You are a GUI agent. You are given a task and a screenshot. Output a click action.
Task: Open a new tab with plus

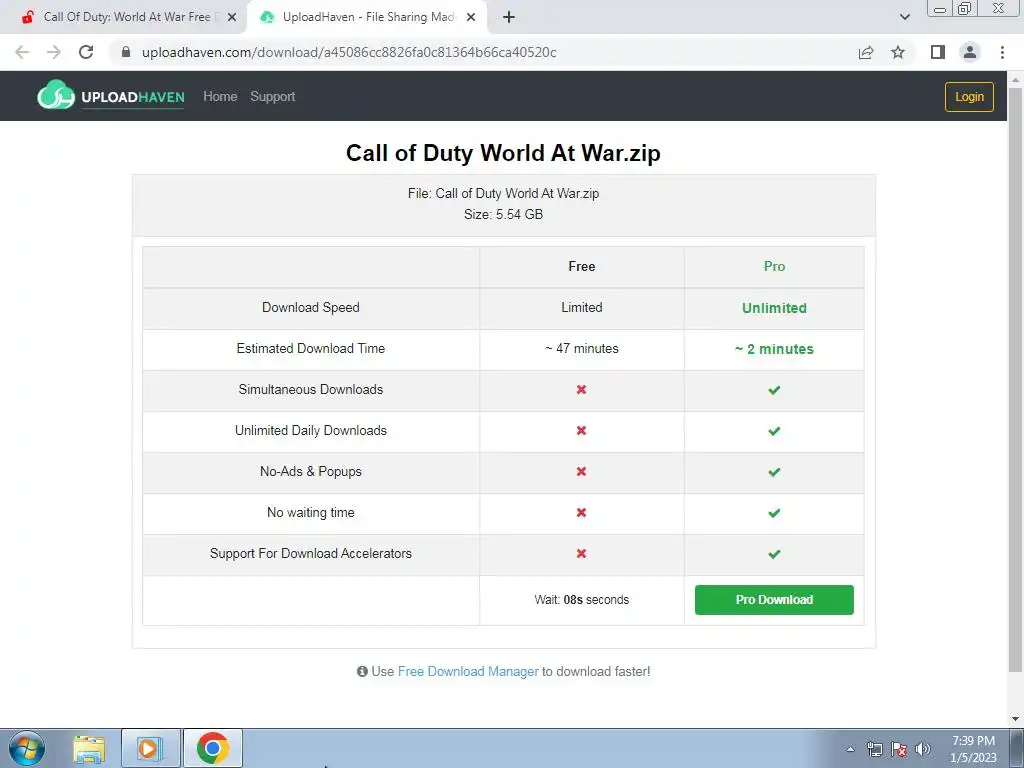click(509, 17)
